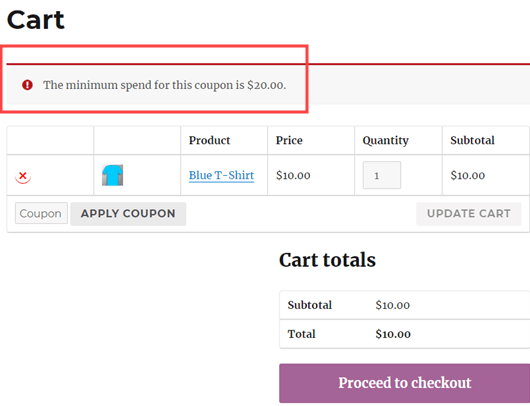The height and width of the screenshot is (406, 530).
Task: Click the red exclamation error icon
Action: [27, 85]
